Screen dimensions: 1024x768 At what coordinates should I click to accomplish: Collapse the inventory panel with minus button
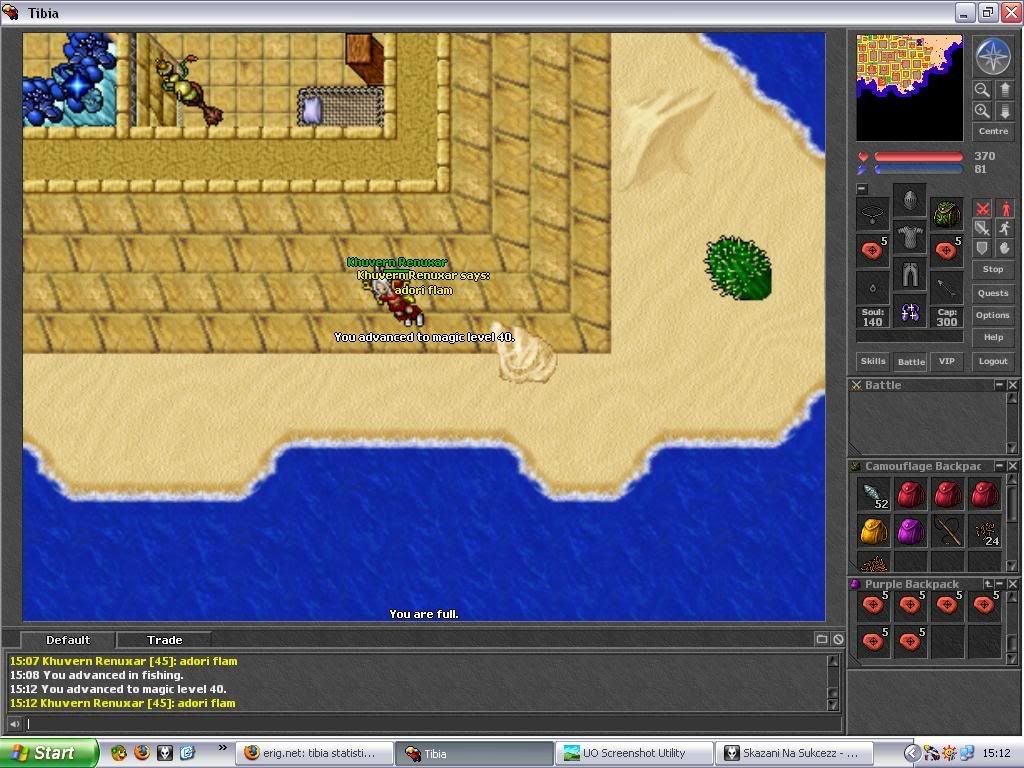pyautogui.click(x=862, y=189)
